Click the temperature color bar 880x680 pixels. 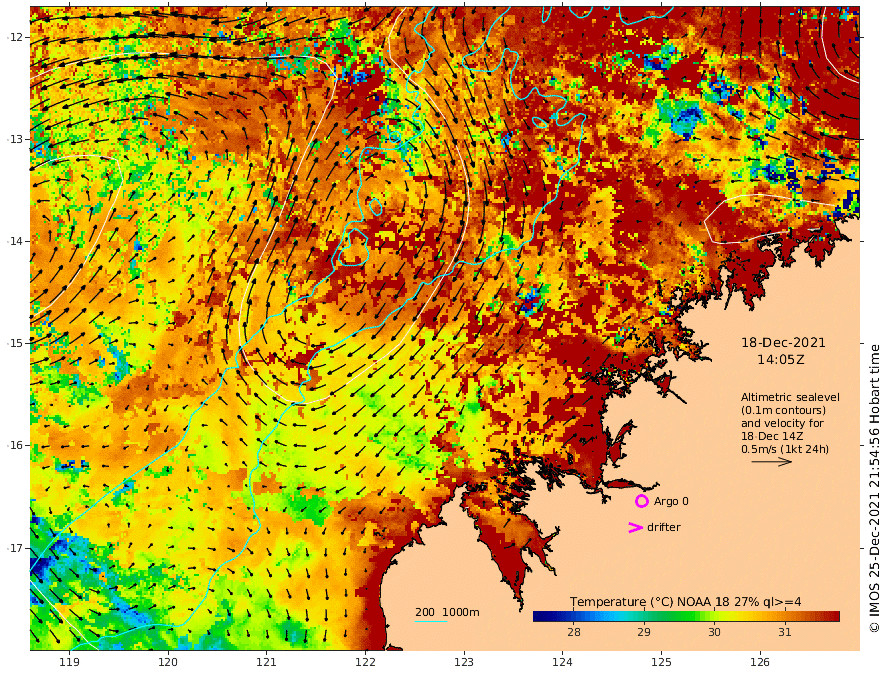click(x=686, y=617)
